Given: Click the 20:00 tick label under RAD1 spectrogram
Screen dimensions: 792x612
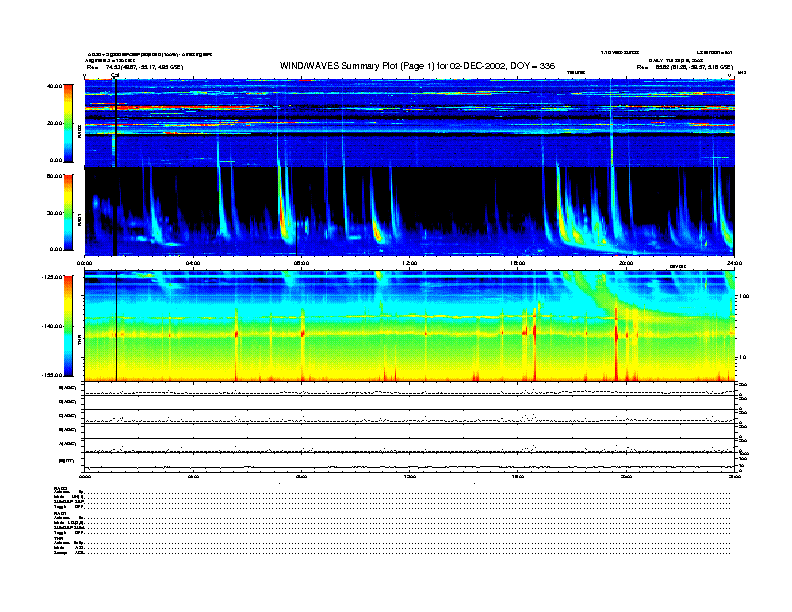Looking at the screenshot, I should click(626, 263).
